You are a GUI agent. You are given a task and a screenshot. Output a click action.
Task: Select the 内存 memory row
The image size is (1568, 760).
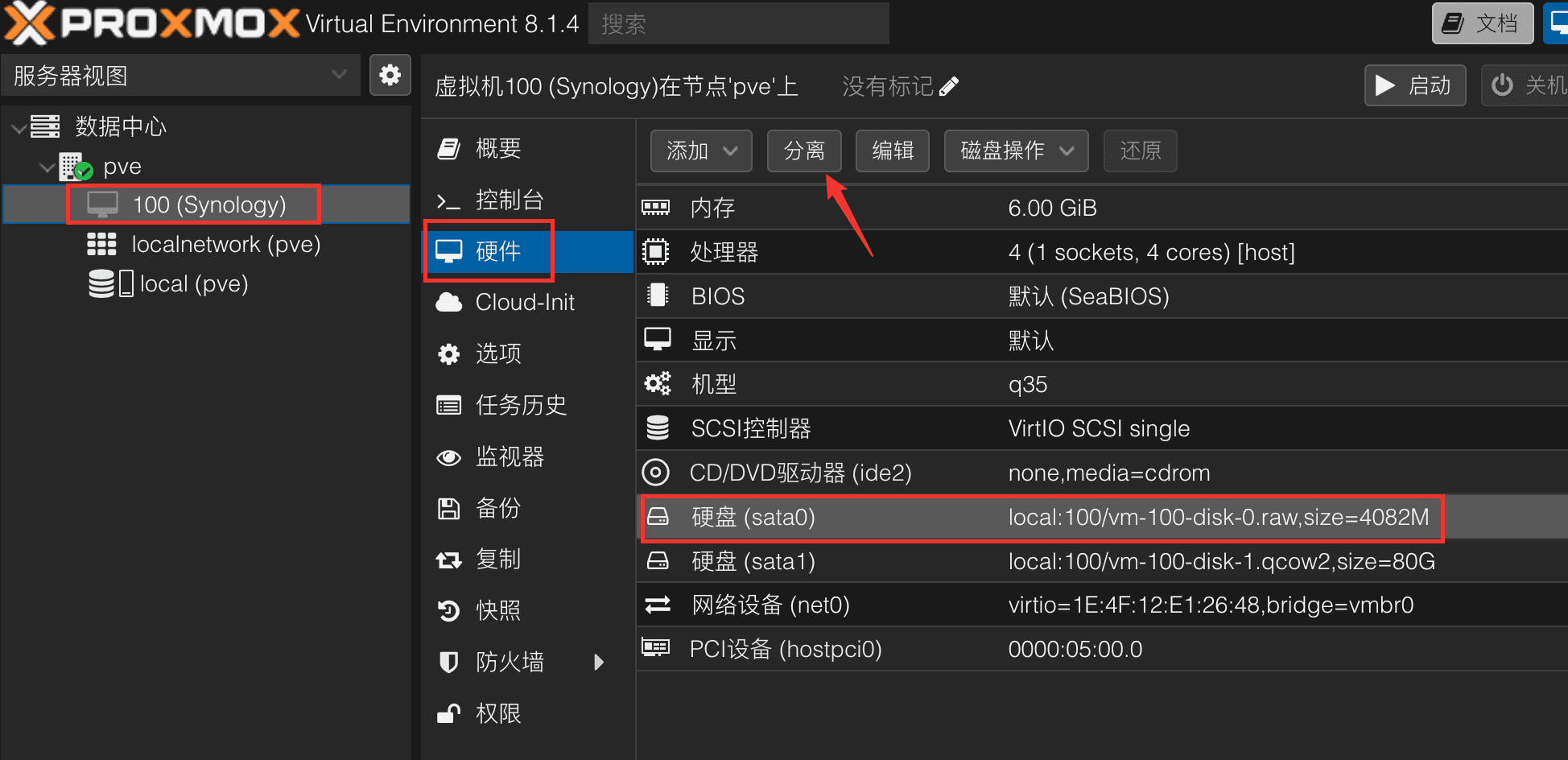point(1103,208)
